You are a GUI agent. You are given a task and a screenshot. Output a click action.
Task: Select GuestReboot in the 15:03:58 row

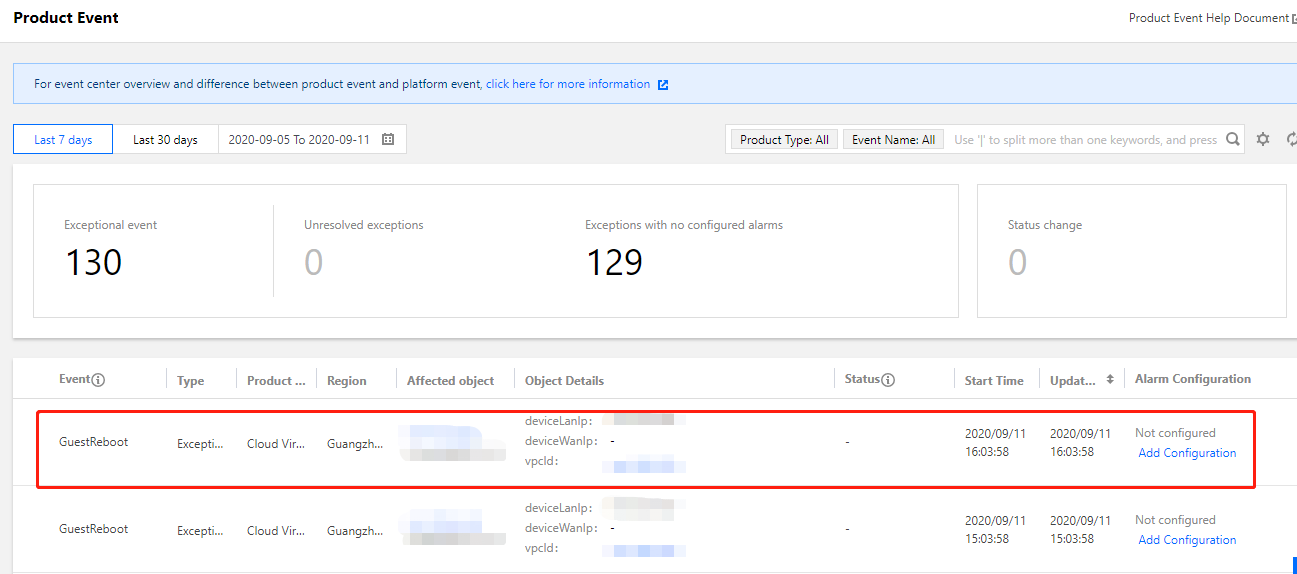[94, 529]
